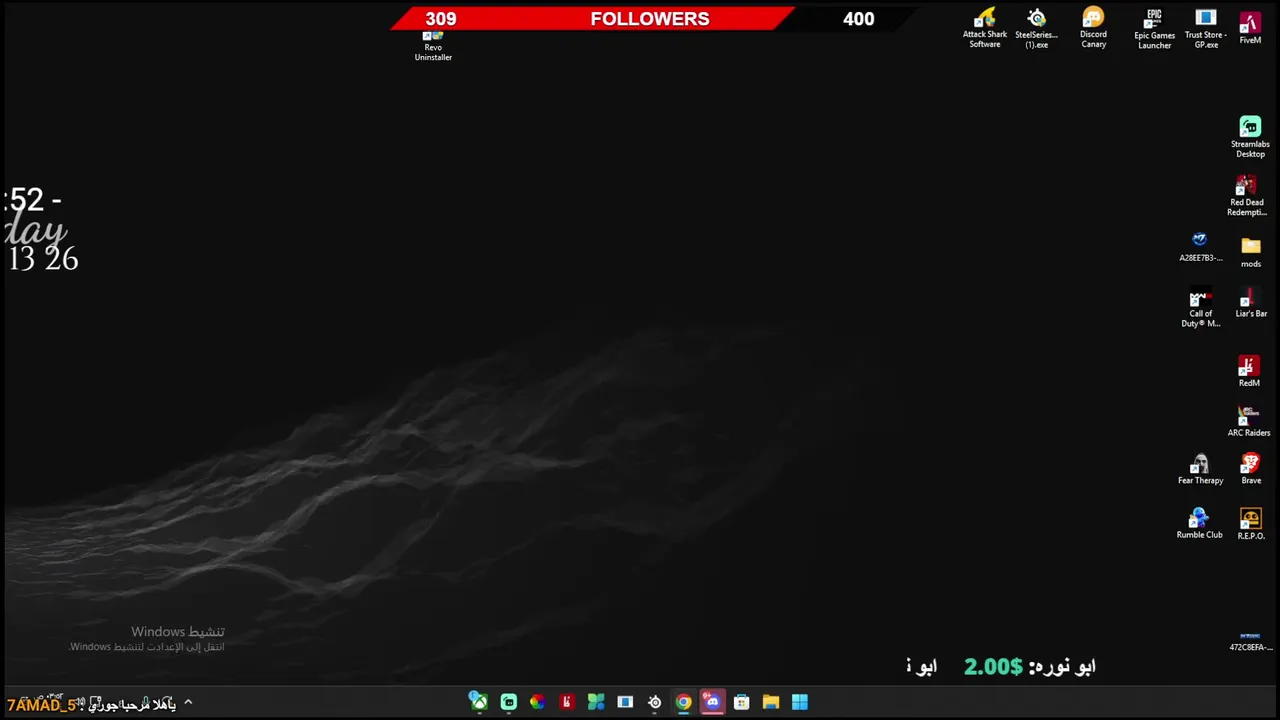This screenshot has height=720, width=1280.
Task: Open the Windows Start menu
Action: (800, 702)
